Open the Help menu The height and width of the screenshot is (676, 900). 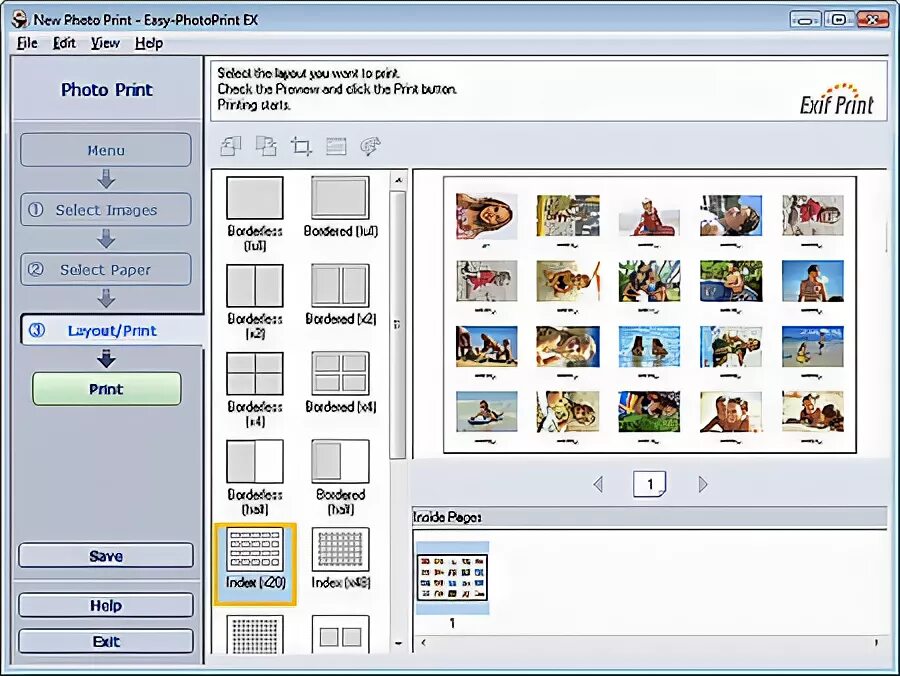[x=149, y=43]
